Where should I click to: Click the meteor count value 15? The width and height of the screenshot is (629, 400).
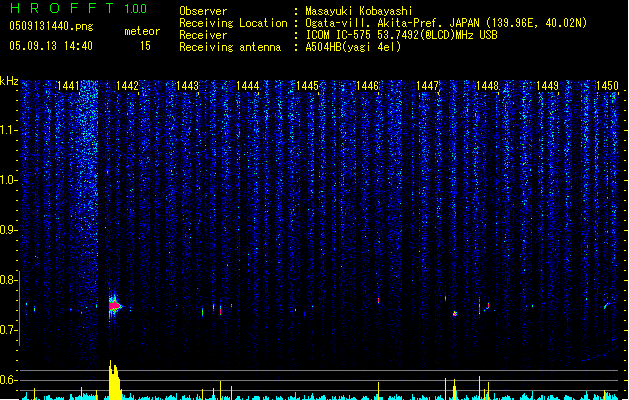145,46
